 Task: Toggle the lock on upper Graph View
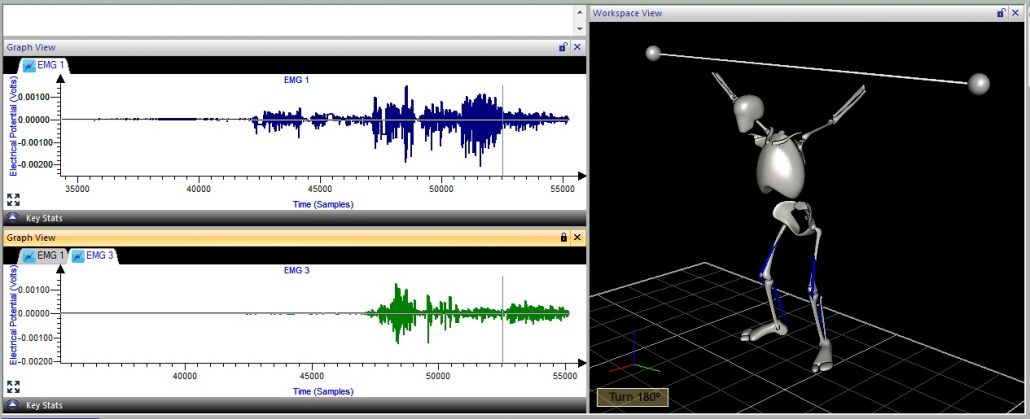click(x=563, y=47)
